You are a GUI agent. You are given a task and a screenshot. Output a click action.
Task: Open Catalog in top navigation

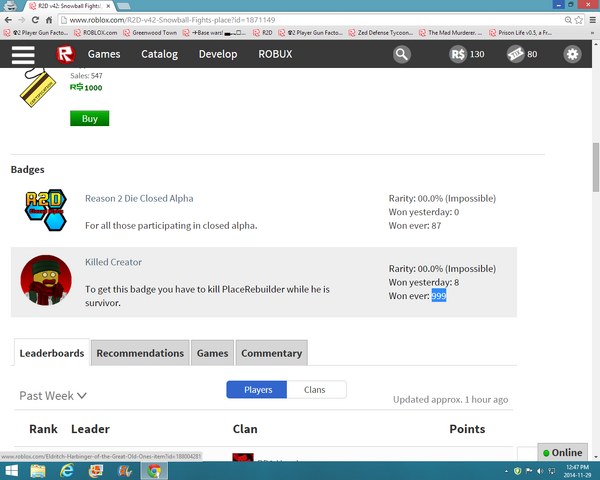point(160,54)
